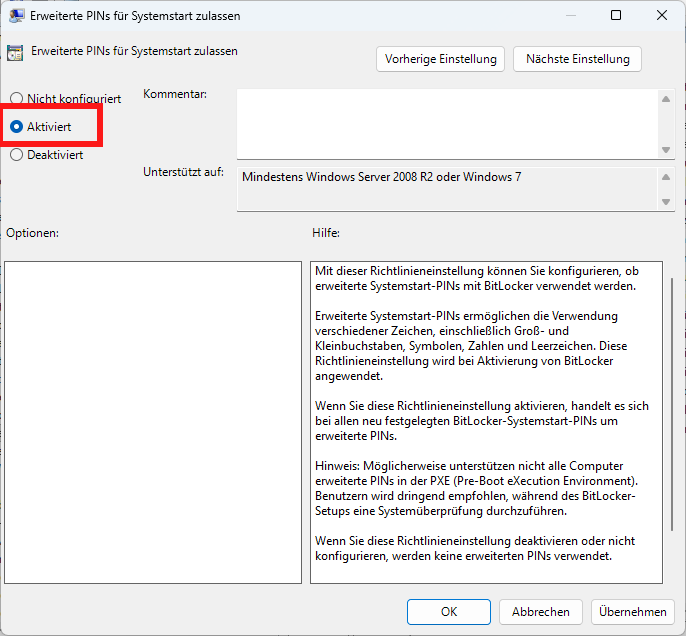Click the Hilfe panel vertical scrollbar
686x636 pixels.
click(672, 405)
